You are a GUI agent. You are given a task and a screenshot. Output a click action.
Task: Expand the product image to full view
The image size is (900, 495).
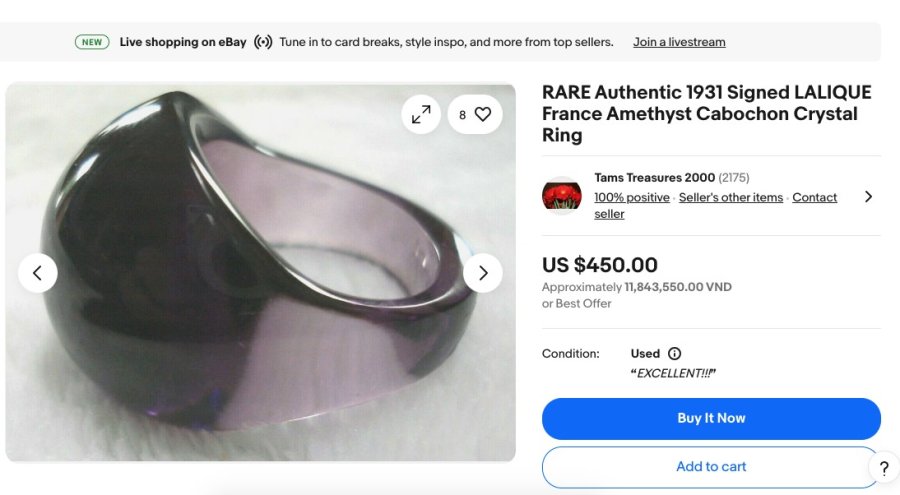coord(421,114)
